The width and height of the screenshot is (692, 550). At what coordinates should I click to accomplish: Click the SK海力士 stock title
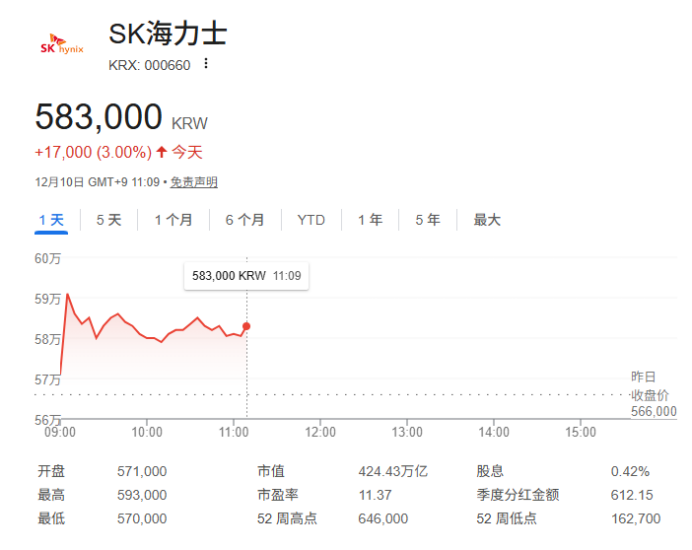pos(168,34)
